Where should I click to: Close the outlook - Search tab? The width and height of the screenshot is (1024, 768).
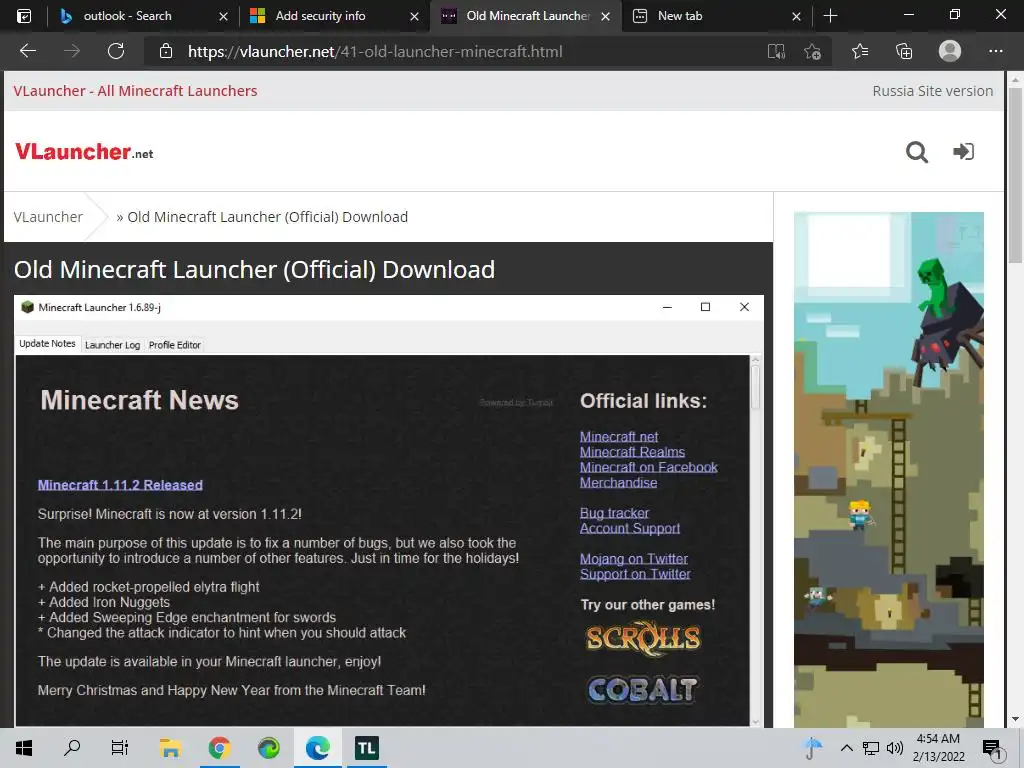(223, 16)
